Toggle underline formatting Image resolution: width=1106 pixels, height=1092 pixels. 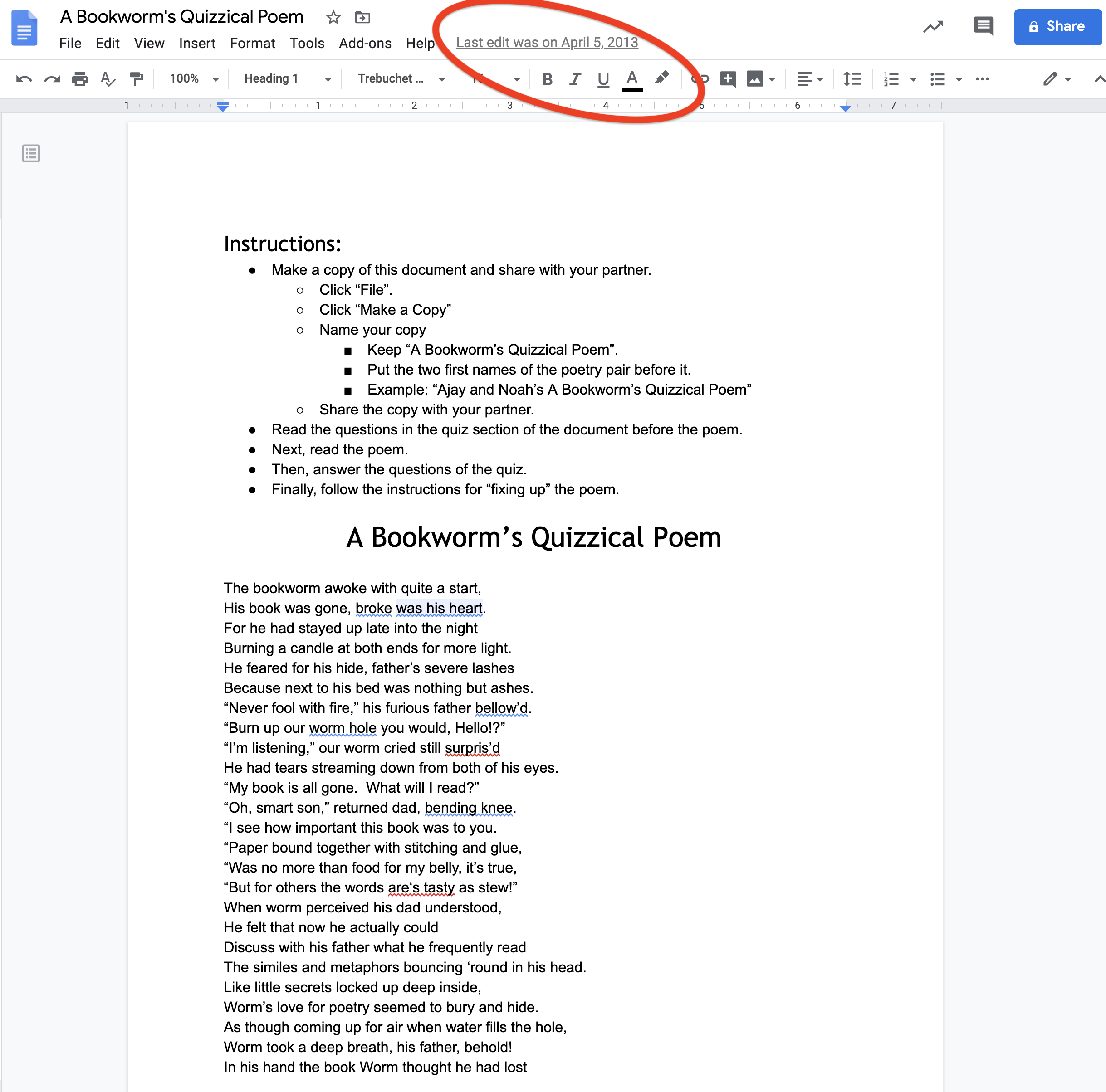point(603,79)
